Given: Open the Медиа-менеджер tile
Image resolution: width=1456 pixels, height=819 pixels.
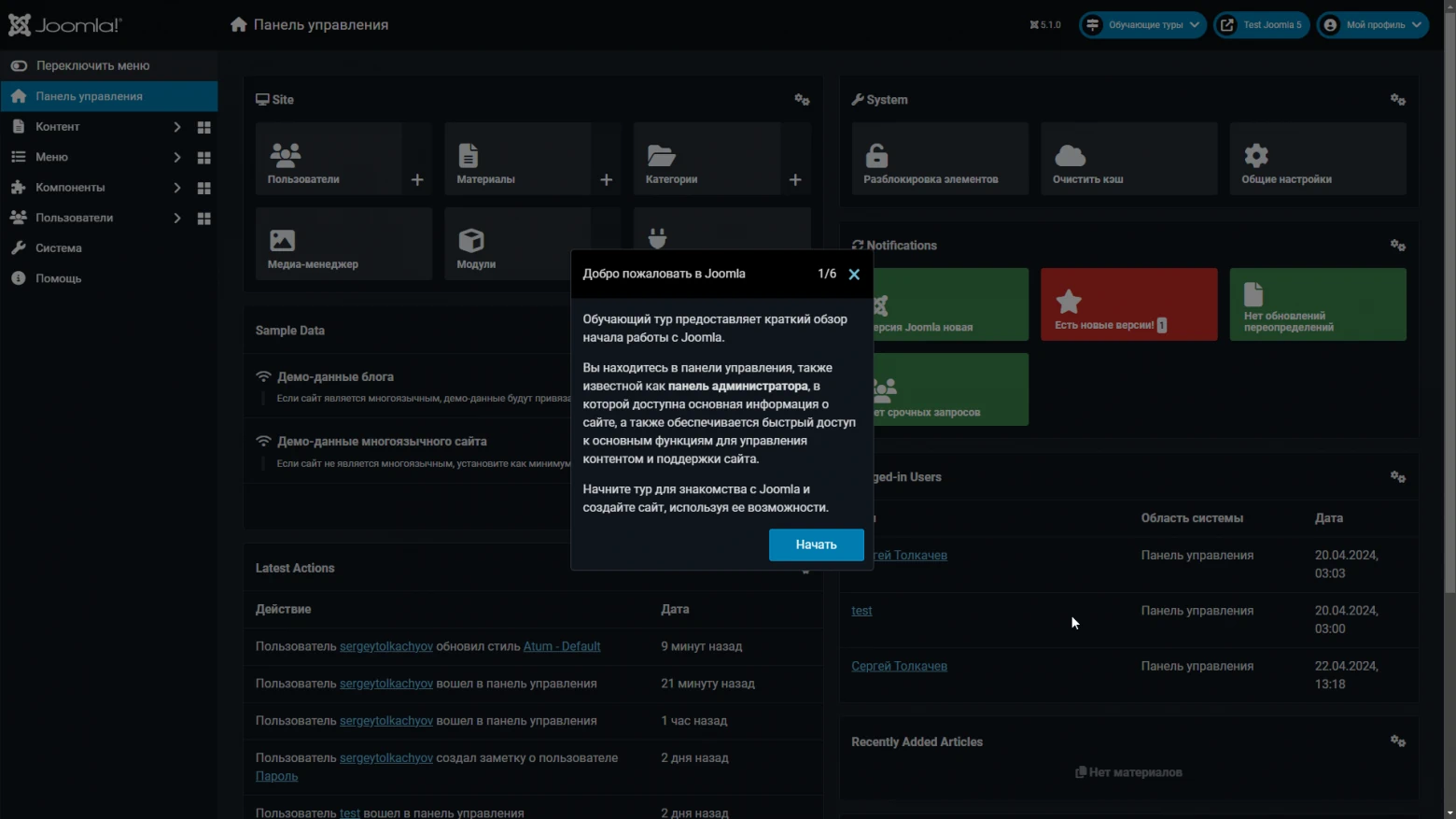Looking at the screenshot, I should [343, 244].
